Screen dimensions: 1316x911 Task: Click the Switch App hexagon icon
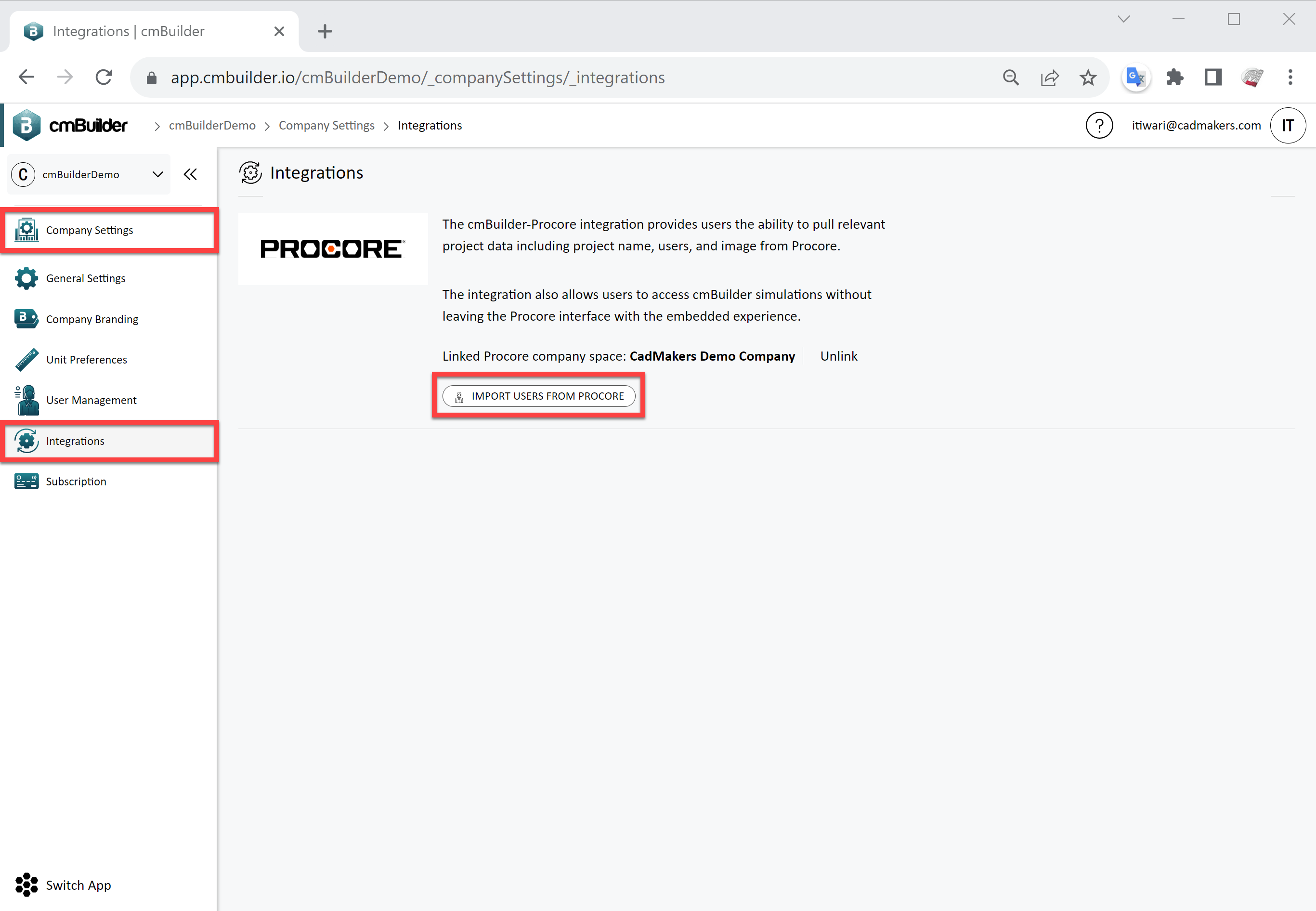tap(26, 885)
